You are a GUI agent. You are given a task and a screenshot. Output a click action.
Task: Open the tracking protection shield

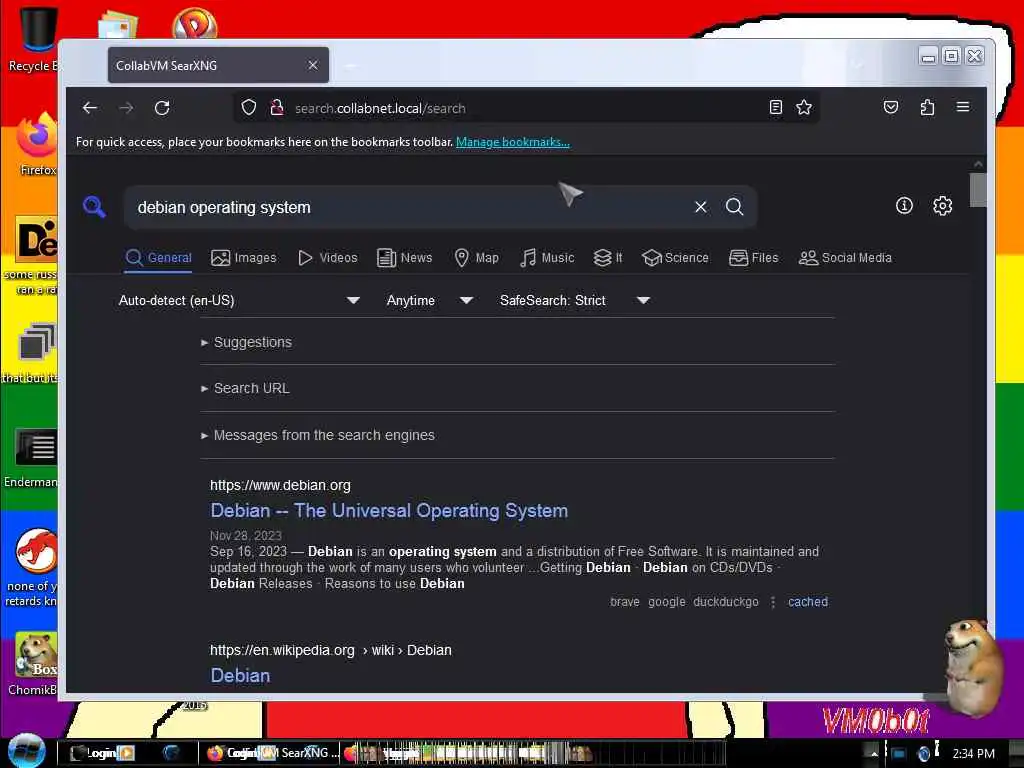249,107
